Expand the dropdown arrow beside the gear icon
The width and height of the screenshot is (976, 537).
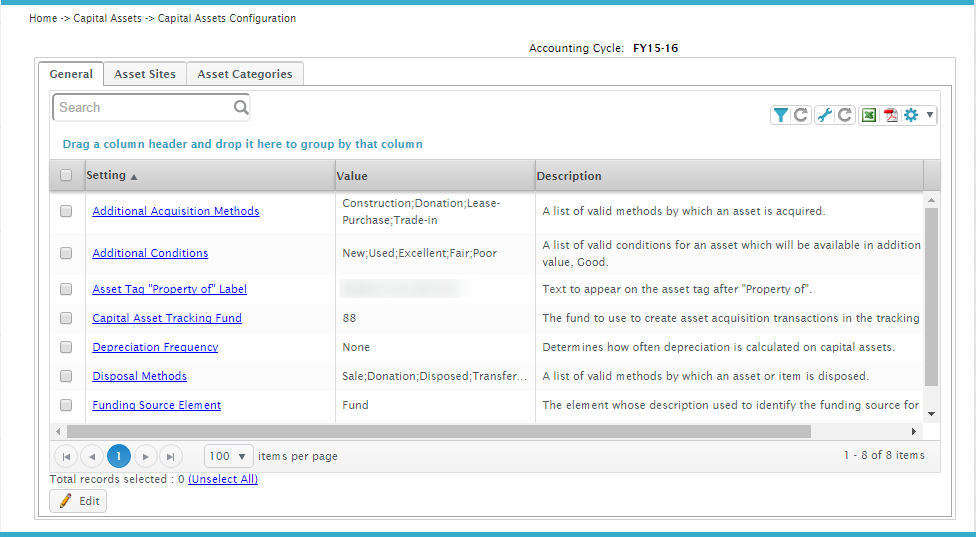930,115
